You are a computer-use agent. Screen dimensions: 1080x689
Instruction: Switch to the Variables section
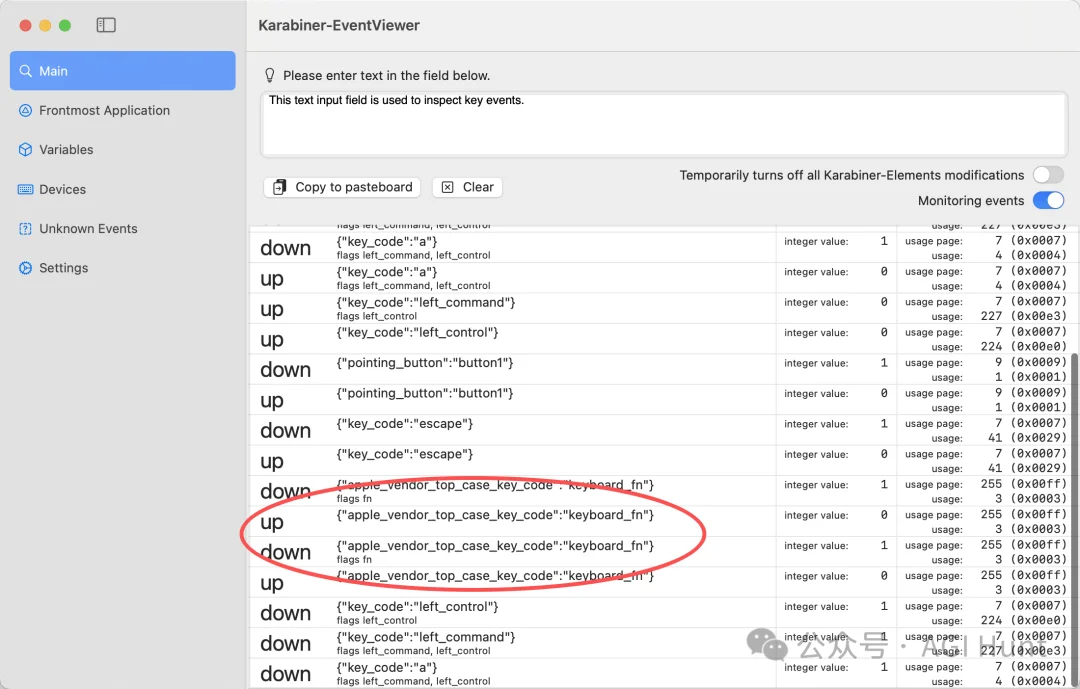tap(66, 150)
